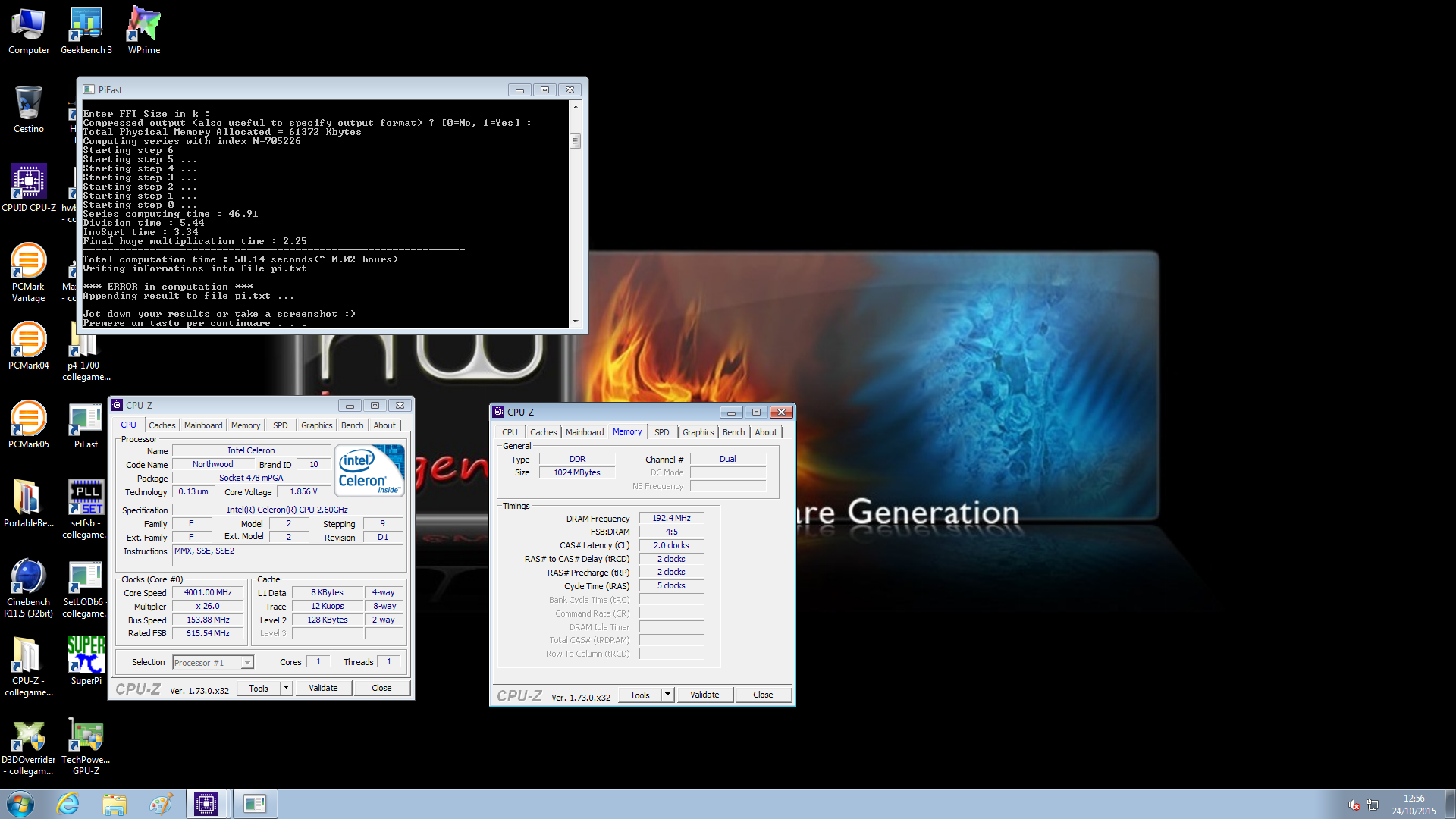Launch SetLODb6 collegamento shortcut

(x=86, y=588)
